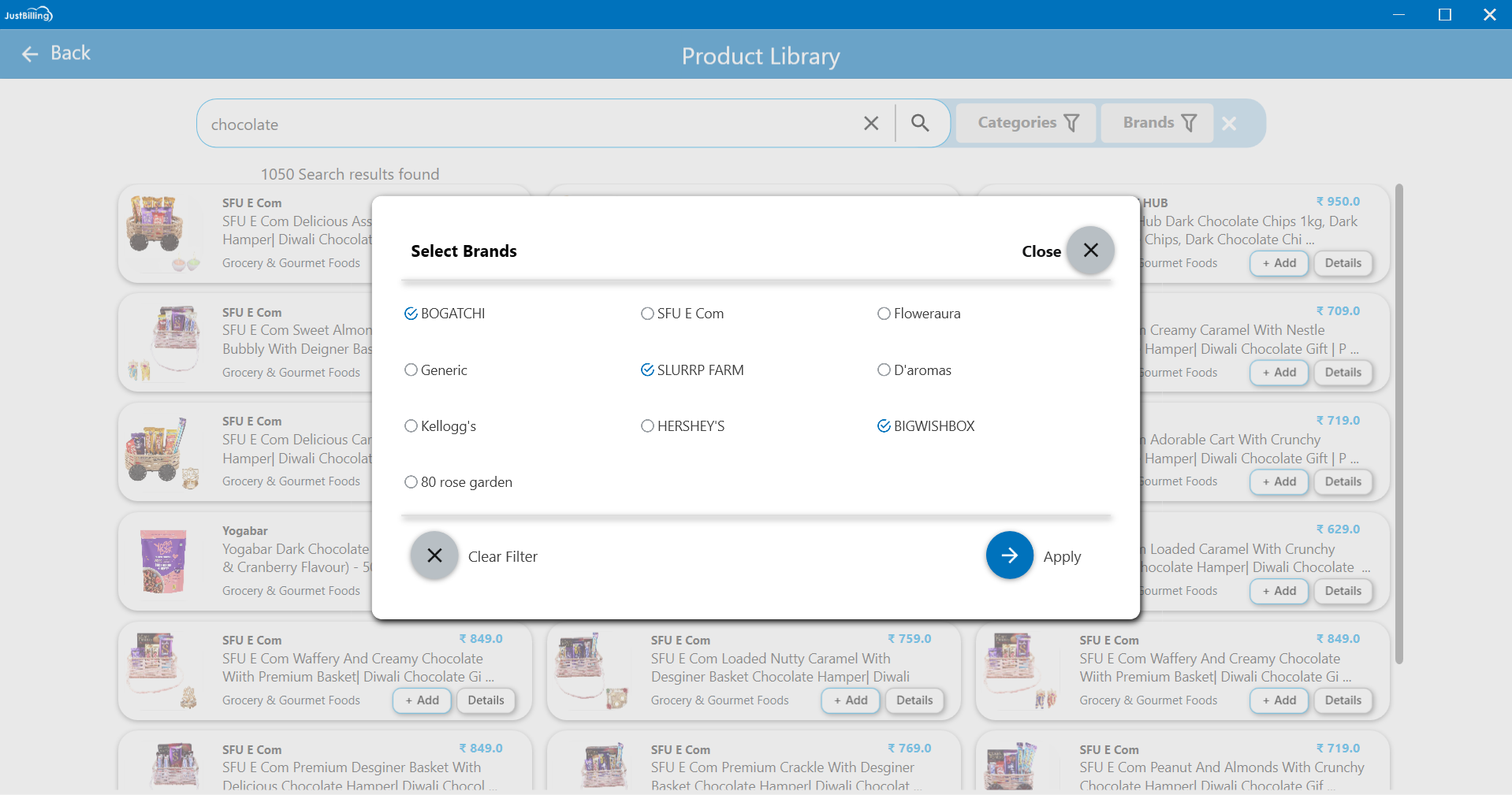This screenshot has height=795, width=1512.
Task: Deselect the BIGWISHBOX brand
Action: point(884,426)
